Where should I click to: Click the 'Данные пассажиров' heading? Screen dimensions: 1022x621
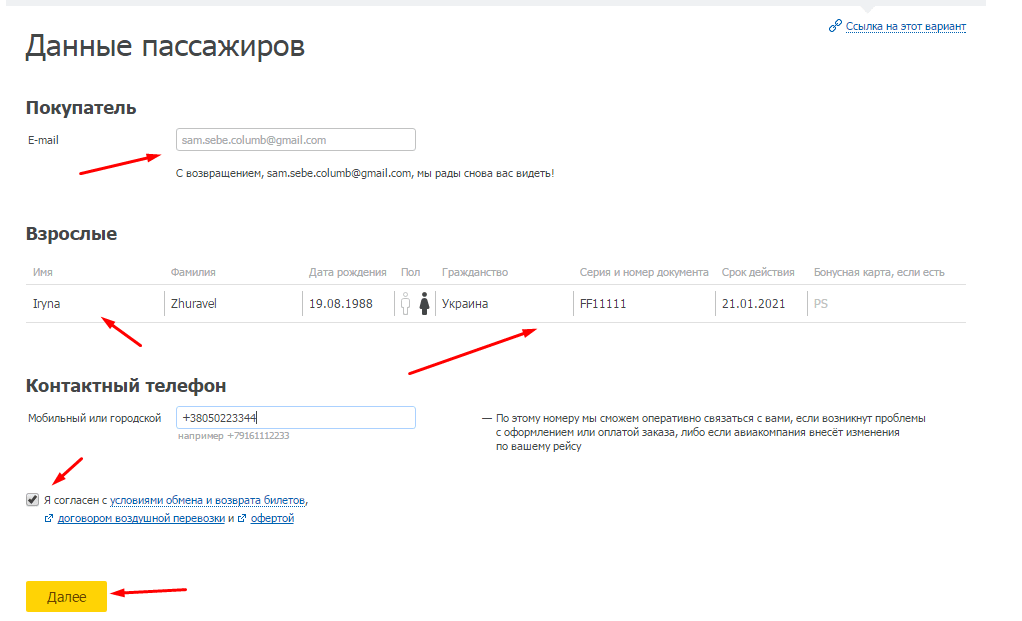(x=165, y=46)
